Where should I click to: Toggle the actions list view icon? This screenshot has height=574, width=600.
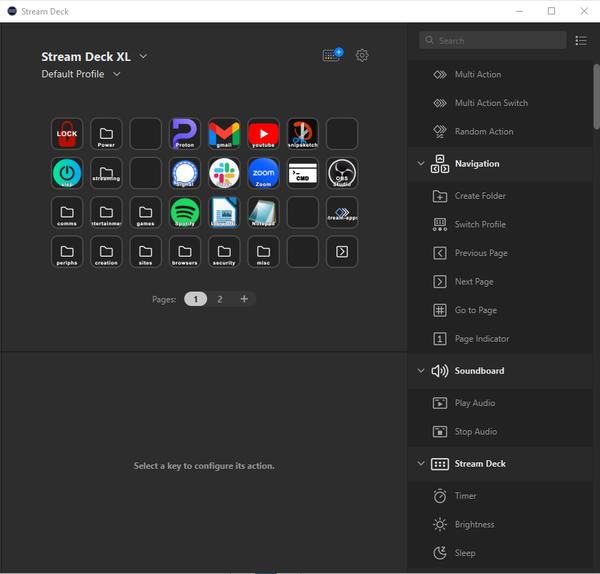[582, 41]
